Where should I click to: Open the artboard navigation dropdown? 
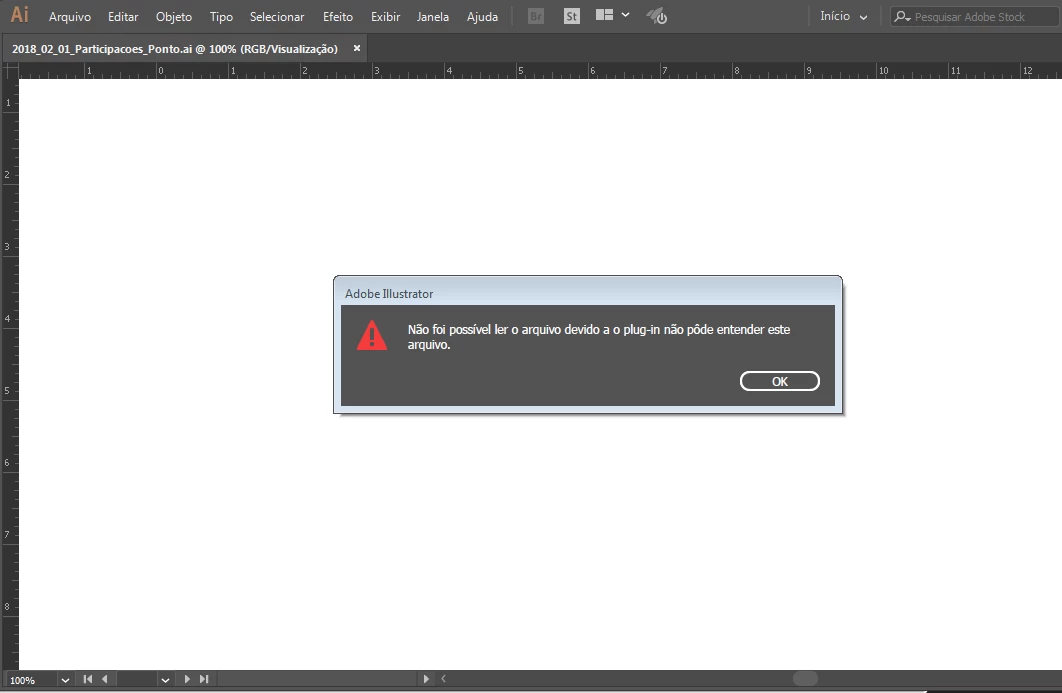click(165, 680)
